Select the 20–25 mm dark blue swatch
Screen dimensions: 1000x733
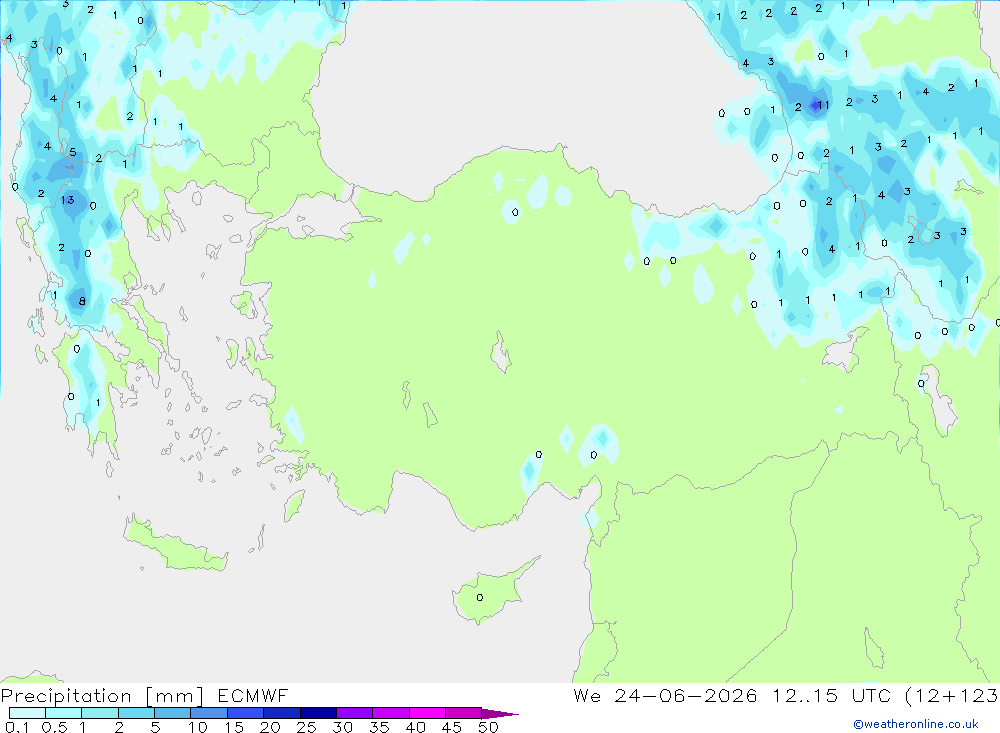282,713
